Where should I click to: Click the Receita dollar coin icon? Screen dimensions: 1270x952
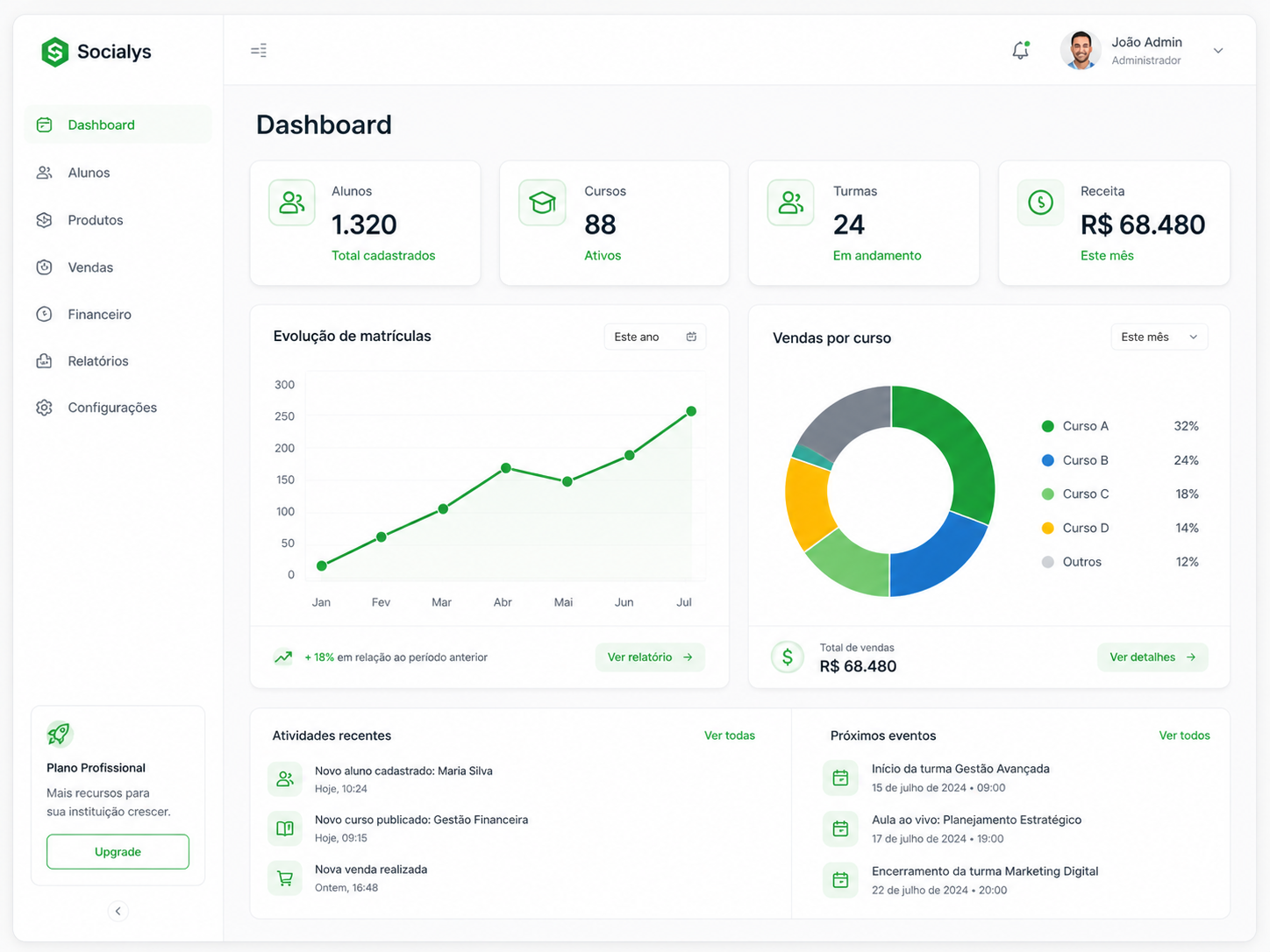point(1040,202)
